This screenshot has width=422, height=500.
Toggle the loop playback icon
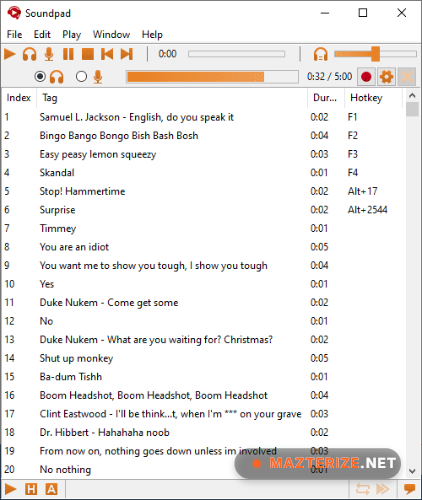[x=363, y=489]
